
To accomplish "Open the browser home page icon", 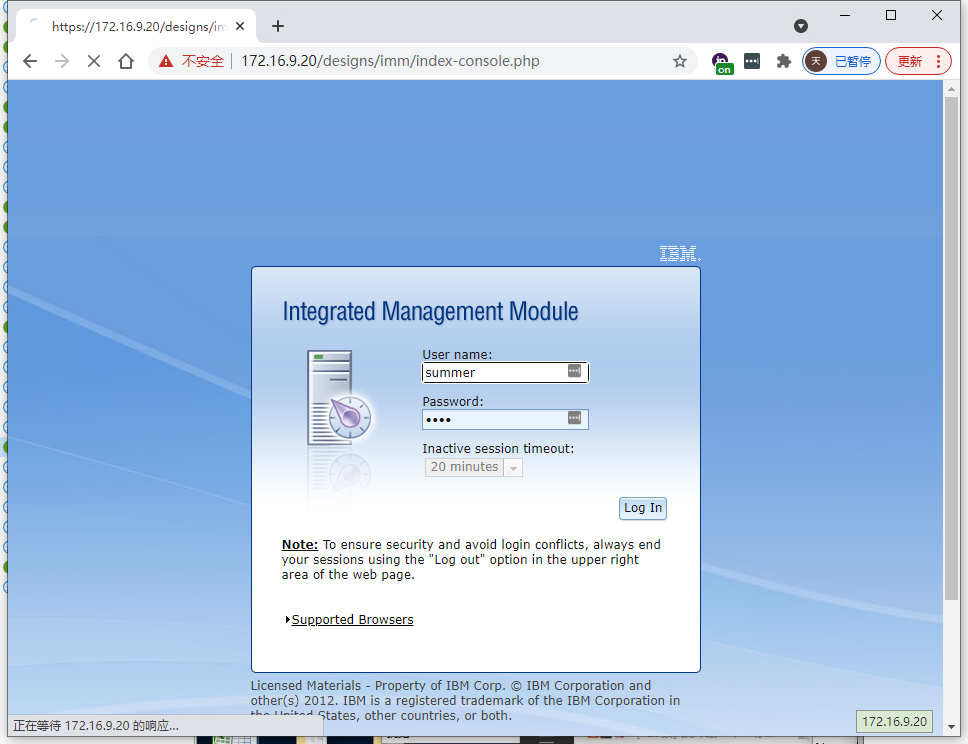I will tap(126, 61).
